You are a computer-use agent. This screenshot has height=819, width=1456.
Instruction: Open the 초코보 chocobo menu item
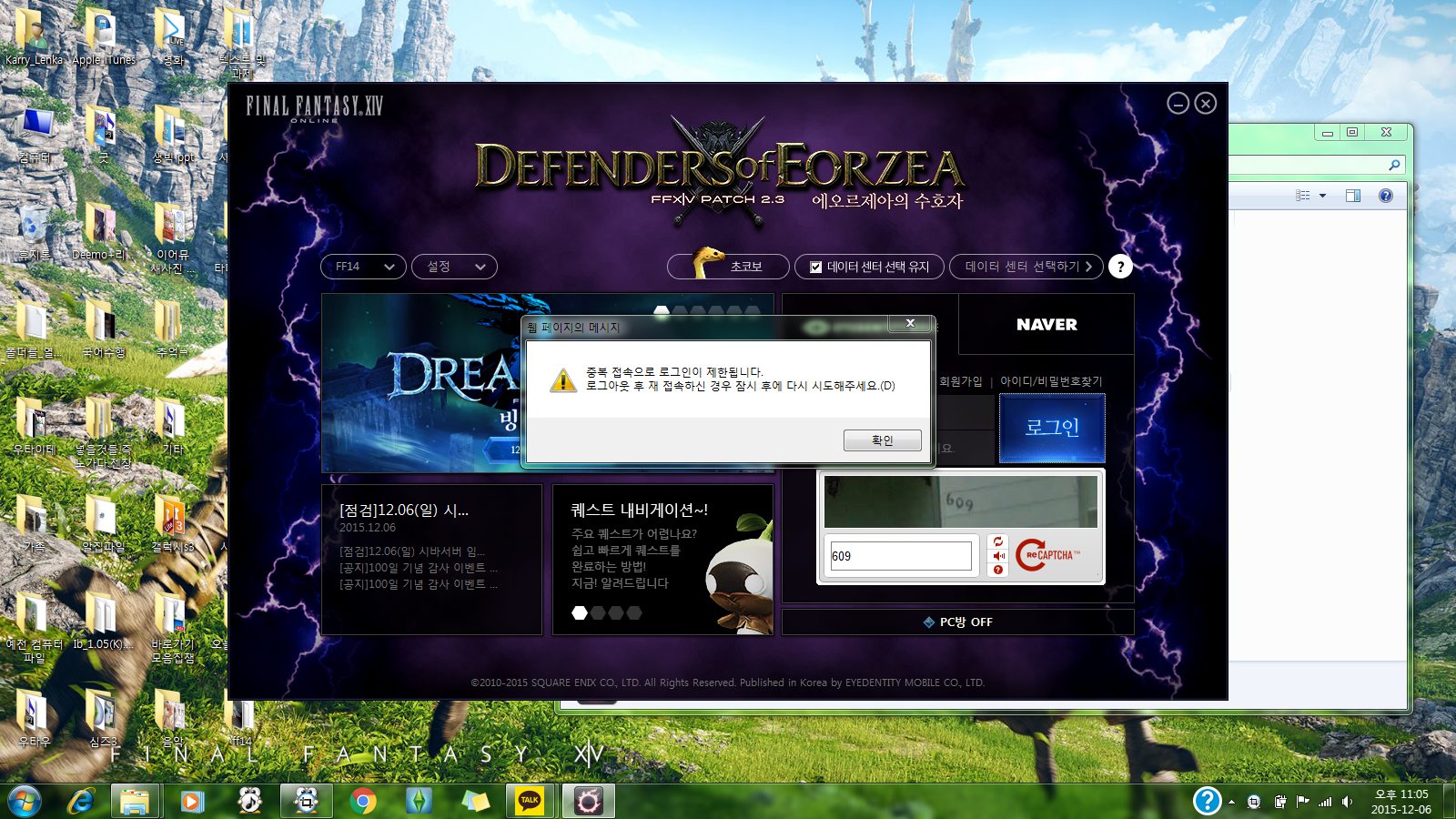tap(729, 267)
